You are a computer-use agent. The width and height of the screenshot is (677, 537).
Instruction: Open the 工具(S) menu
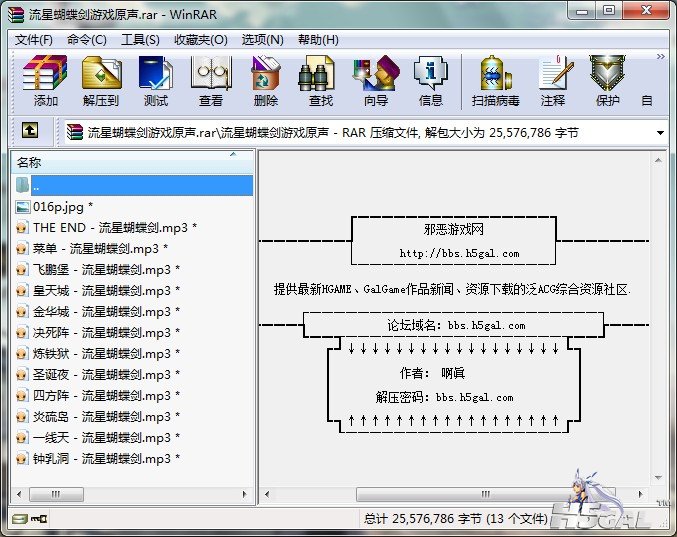(140, 40)
